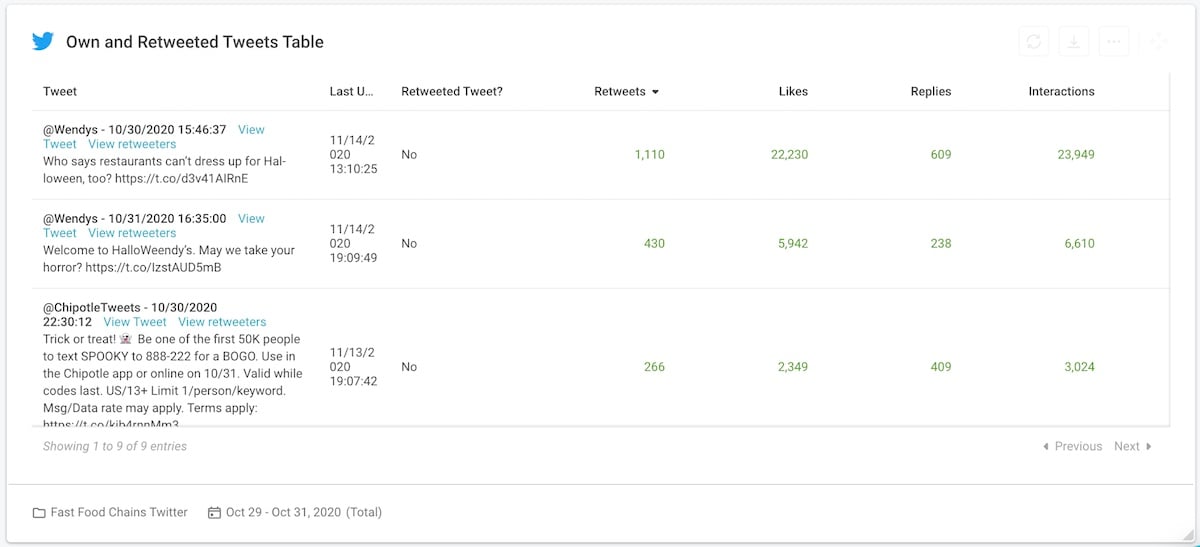View retweeters of ChipotleTweets post
Screen dimensions: 1200x547
click(x=222, y=322)
